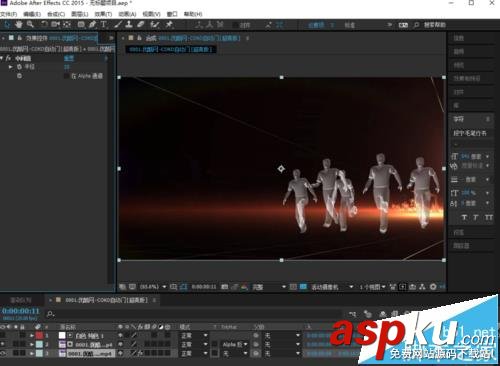Select the Hand tool
Viewport: 500px width, 366px height.
[19, 24]
